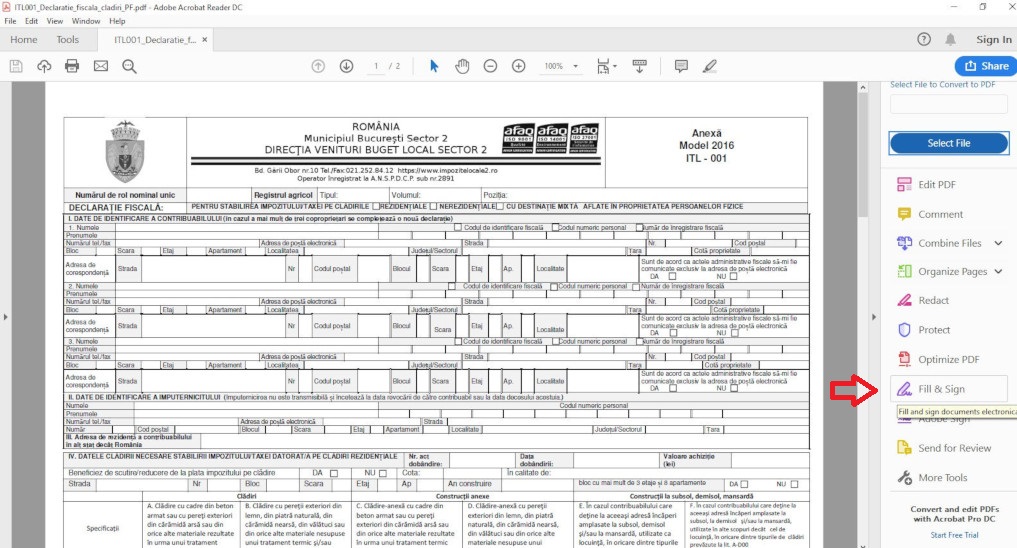
Task: Print the document with printer icon
Action: coord(72,66)
